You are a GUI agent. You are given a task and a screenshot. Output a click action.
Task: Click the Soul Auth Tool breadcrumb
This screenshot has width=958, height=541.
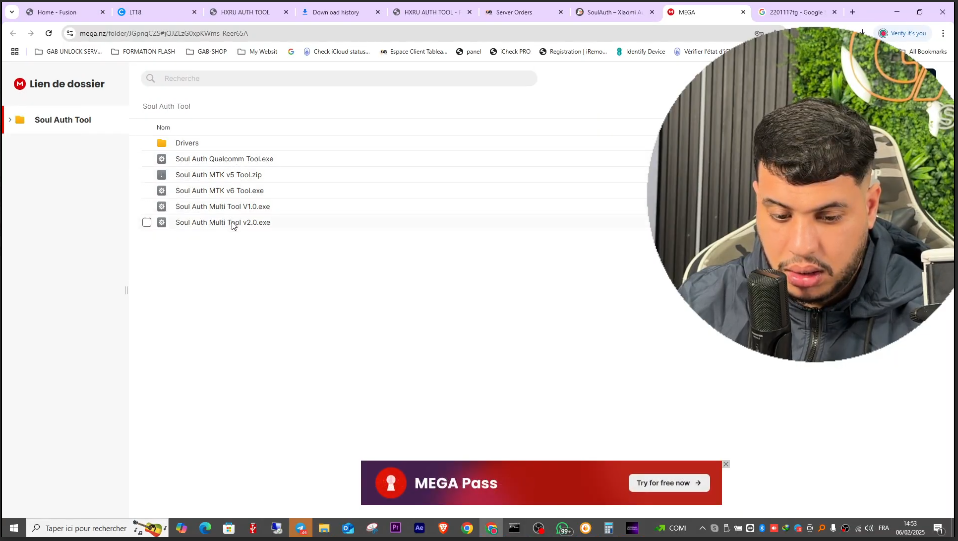pos(166,106)
